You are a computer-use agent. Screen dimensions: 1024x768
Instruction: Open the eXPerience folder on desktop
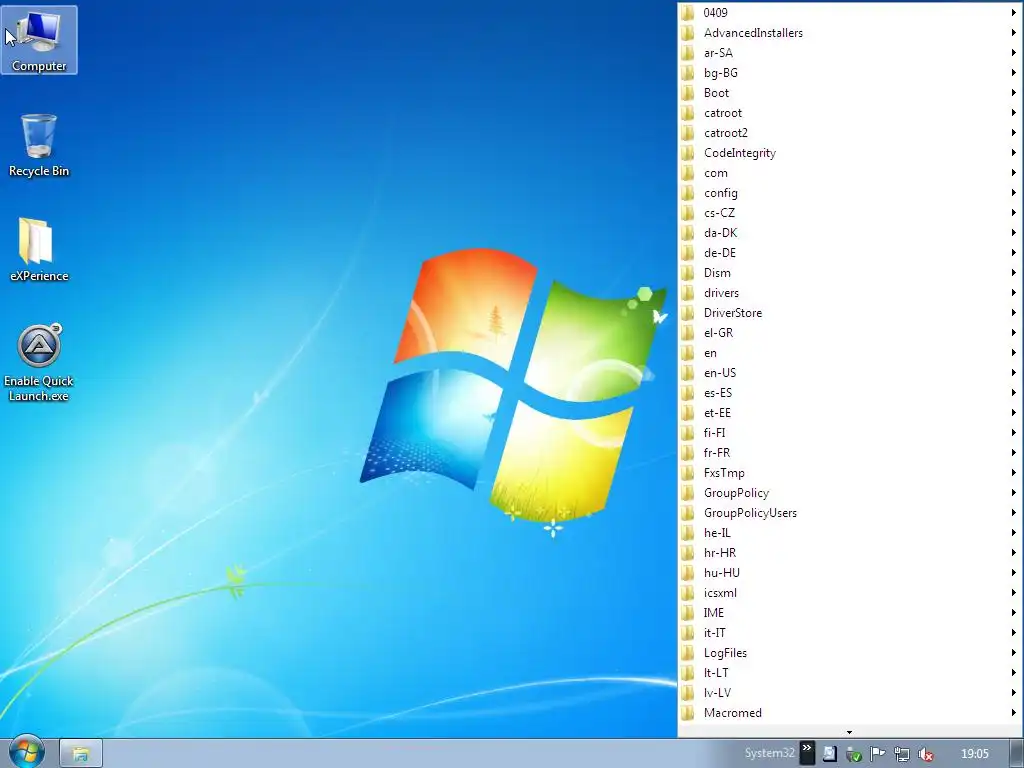[x=39, y=250]
